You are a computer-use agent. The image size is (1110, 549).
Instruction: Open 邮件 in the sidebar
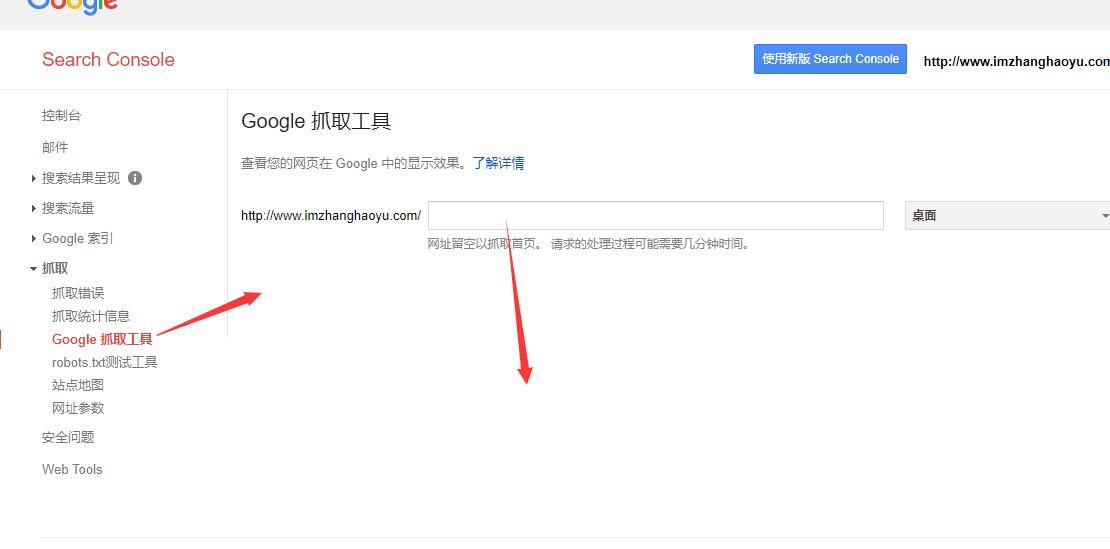click(x=55, y=147)
